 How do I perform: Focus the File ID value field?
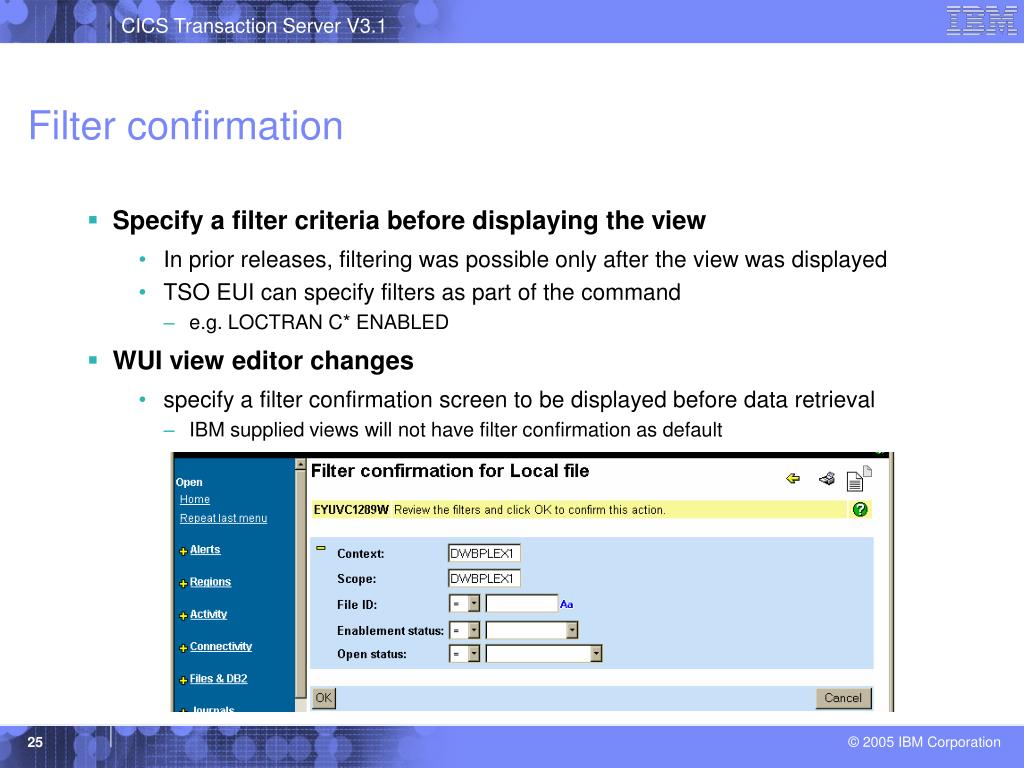[522, 603]
